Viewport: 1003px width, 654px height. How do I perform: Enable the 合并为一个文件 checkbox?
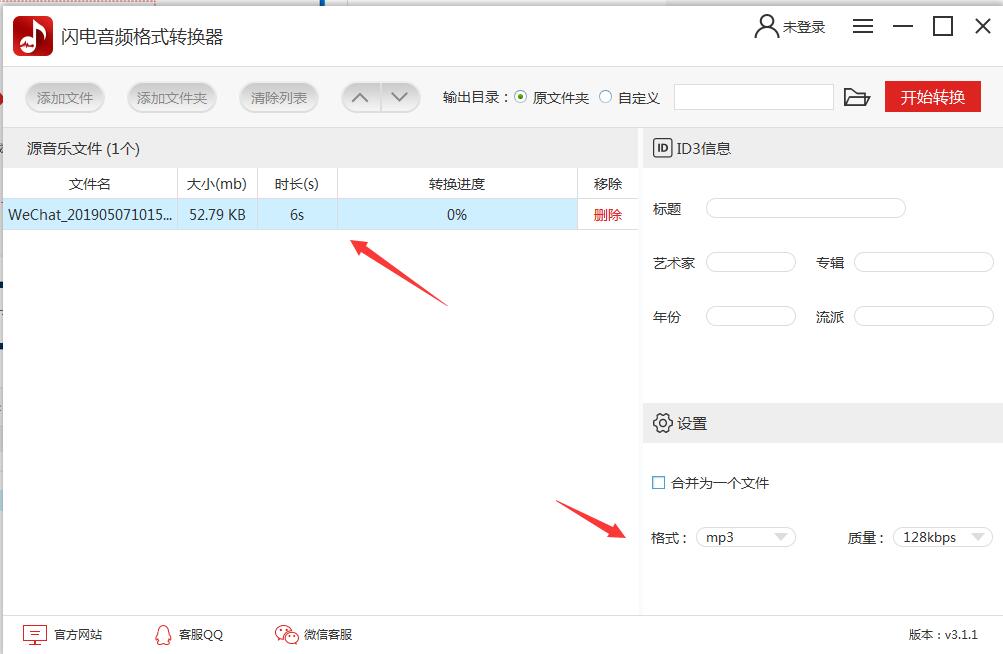coord(658,482)
